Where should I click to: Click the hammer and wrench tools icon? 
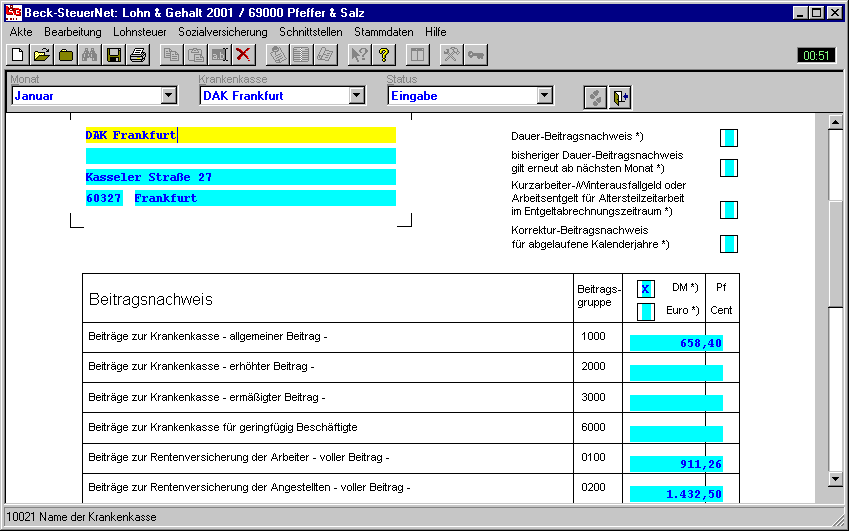[x=452, y=55]
